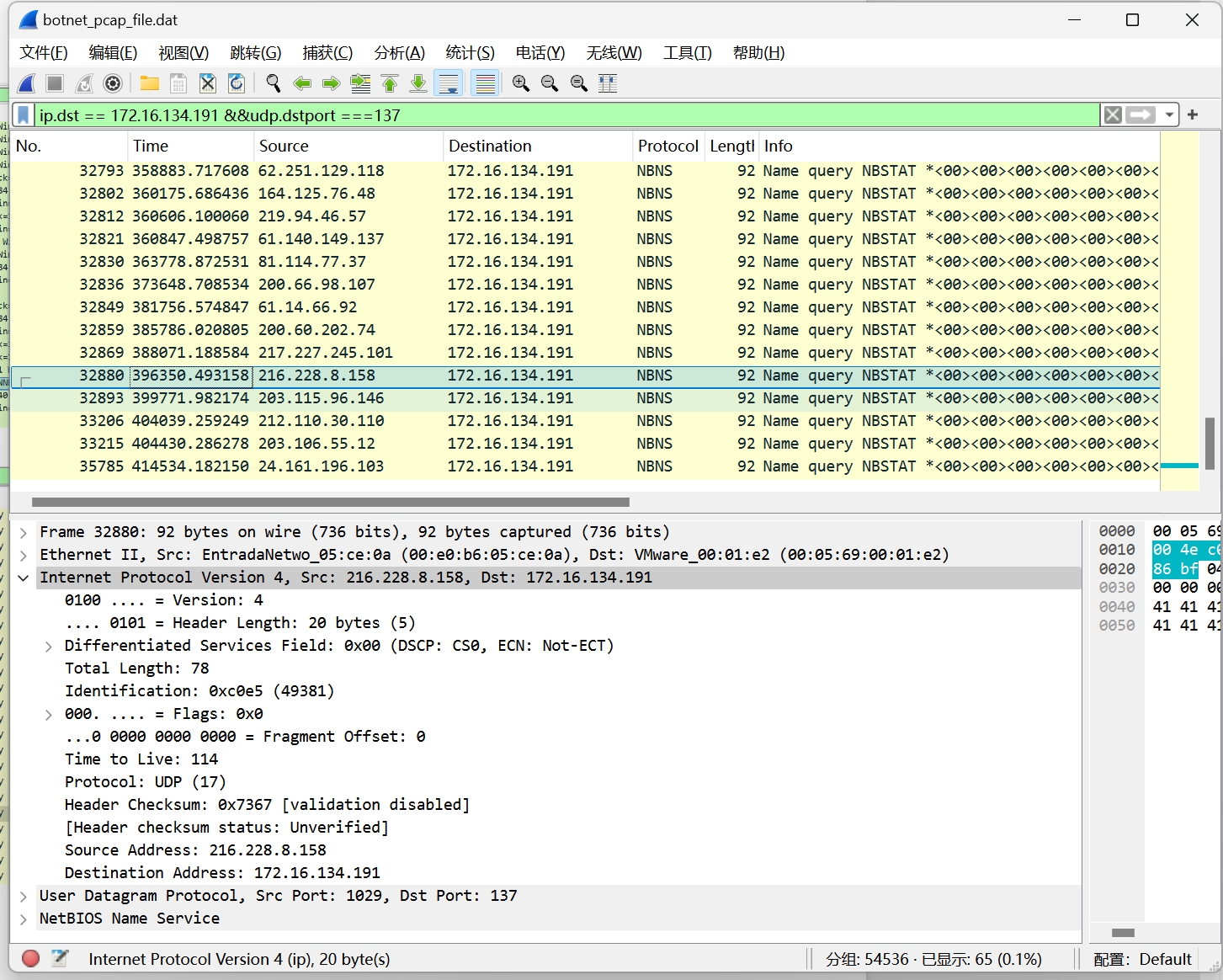Expand the Differentiated Services Field
This screenshot has width=1223, height=980.
48,646
